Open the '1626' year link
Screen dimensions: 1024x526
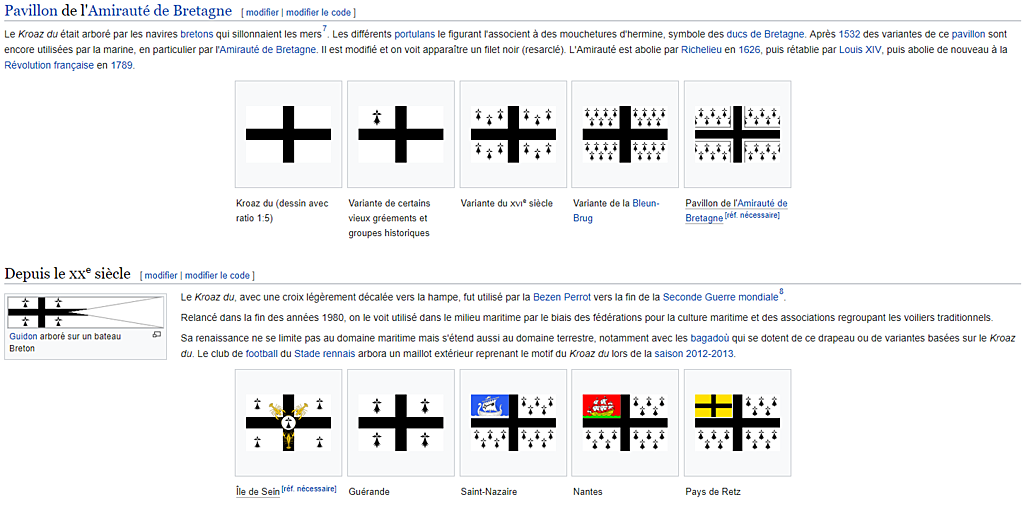coord(749,50)
